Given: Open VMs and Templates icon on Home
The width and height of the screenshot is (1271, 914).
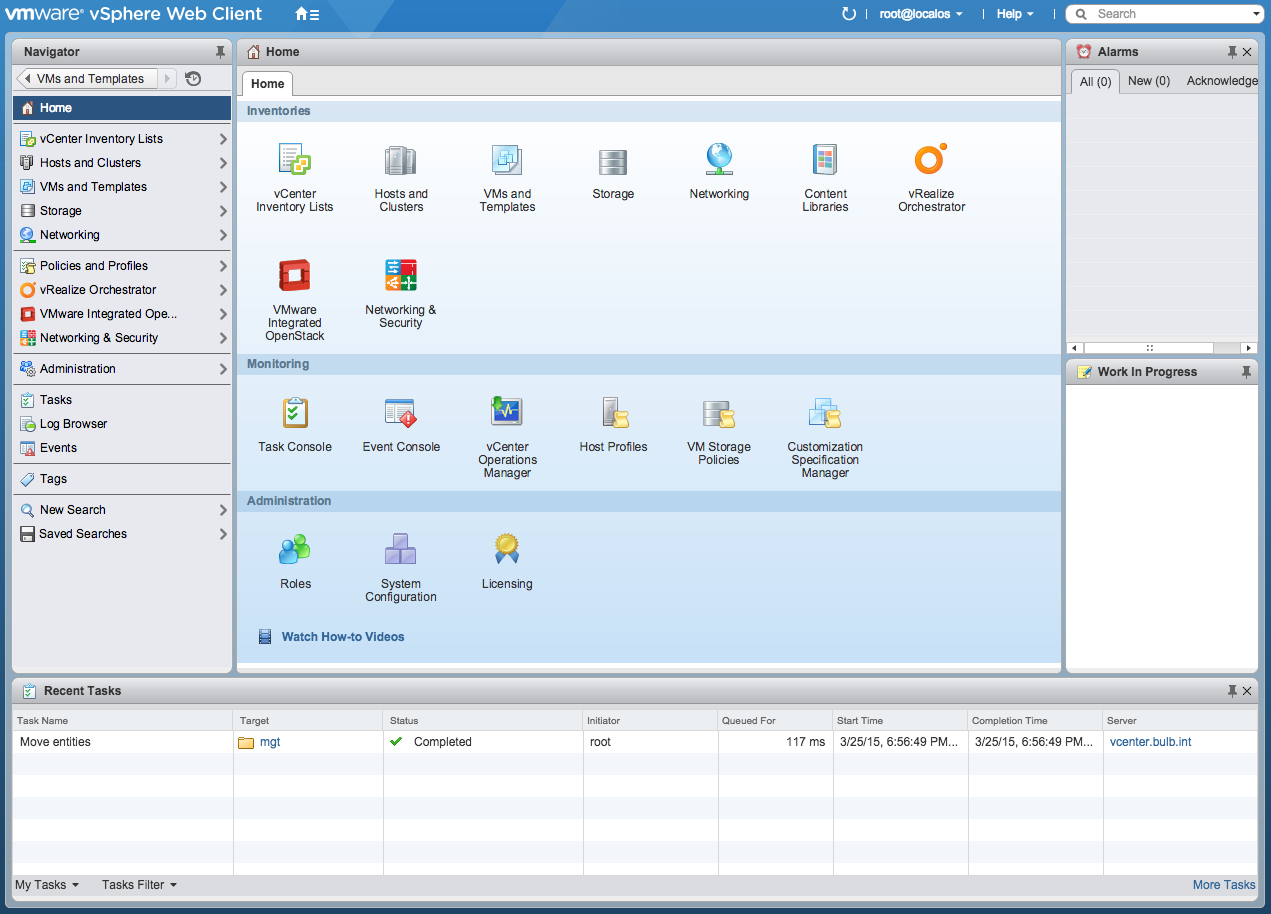Looking at the screenshot, I should [507, 160].
